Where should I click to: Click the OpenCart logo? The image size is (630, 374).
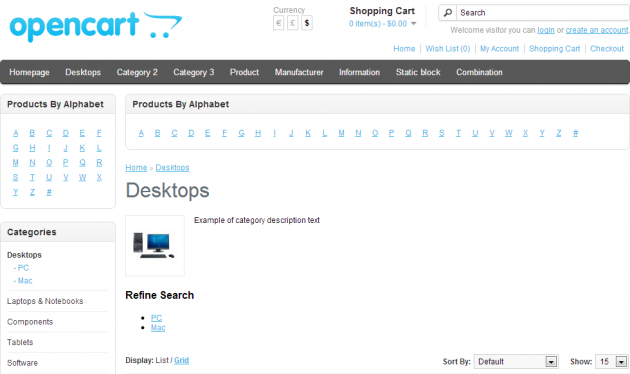[x=96, y=27]
